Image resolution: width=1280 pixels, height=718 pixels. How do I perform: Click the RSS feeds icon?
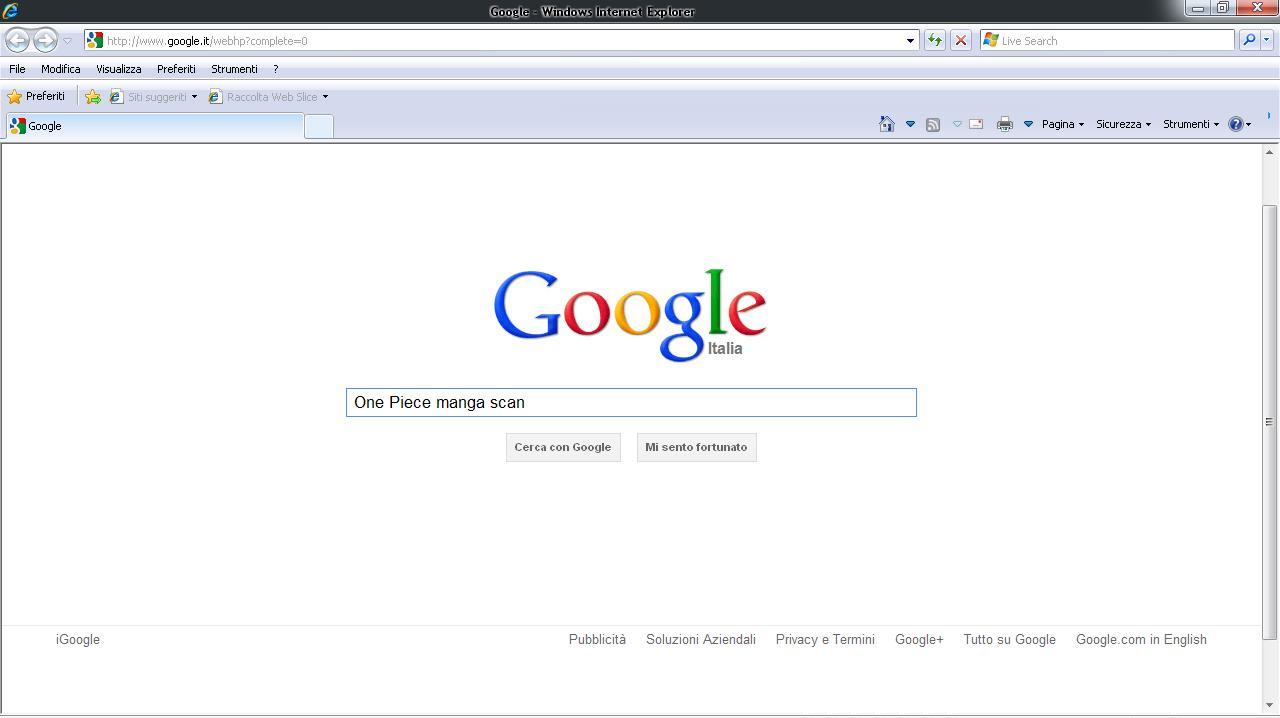tap(932, 124)
